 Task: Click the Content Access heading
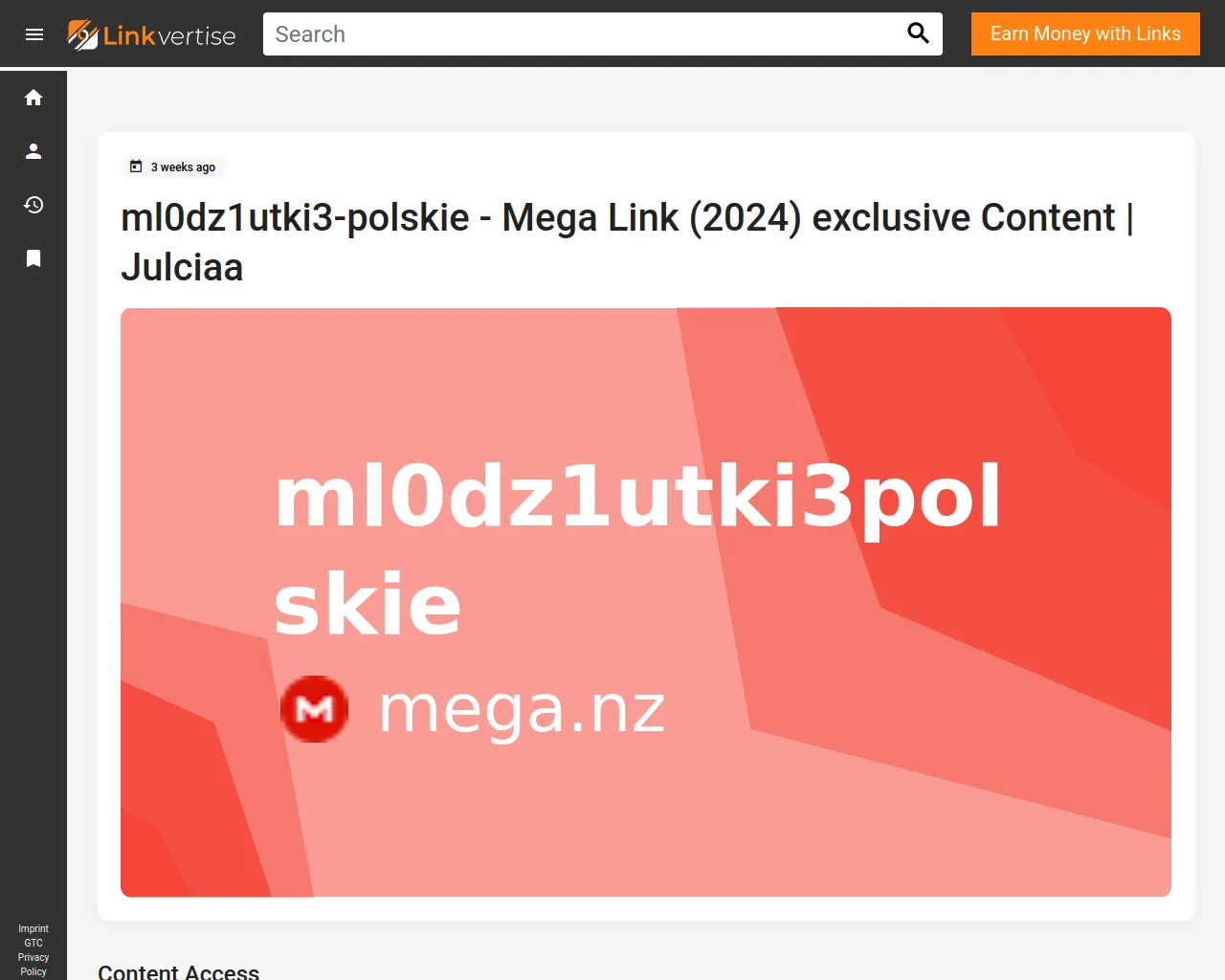click(178, 971)
